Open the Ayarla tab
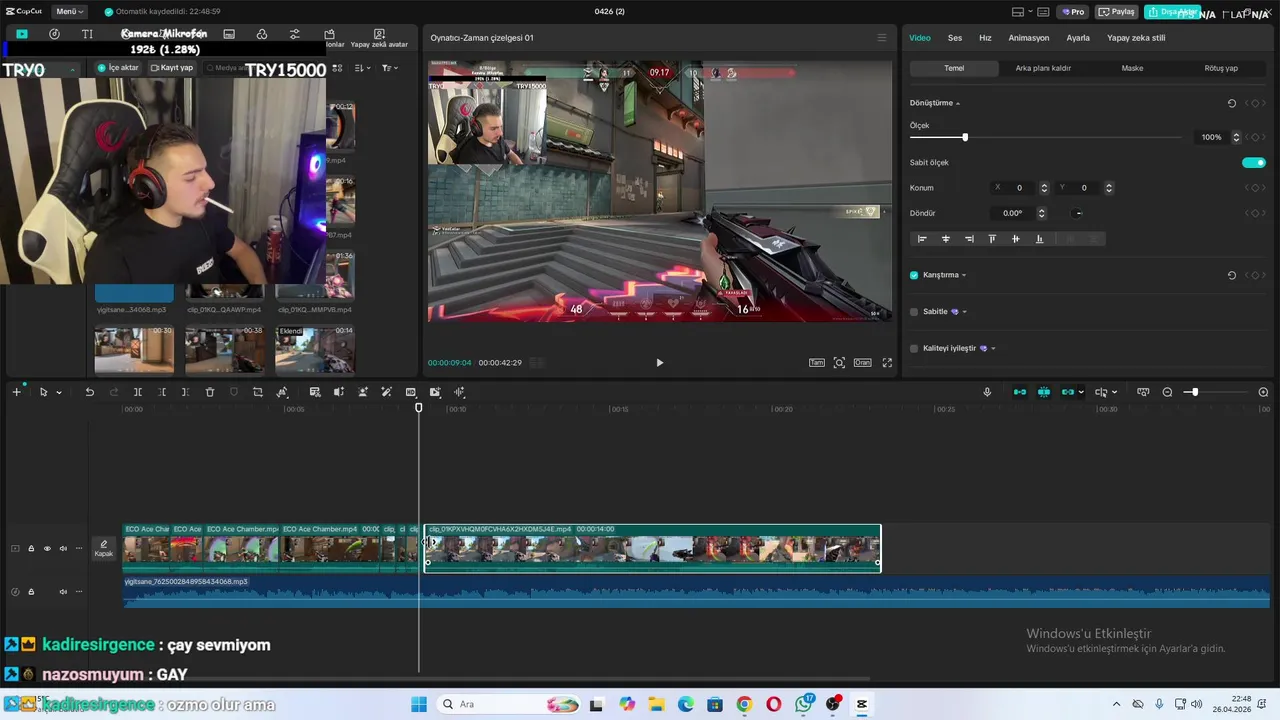 pyautogui.click(x=1078, y=38)
